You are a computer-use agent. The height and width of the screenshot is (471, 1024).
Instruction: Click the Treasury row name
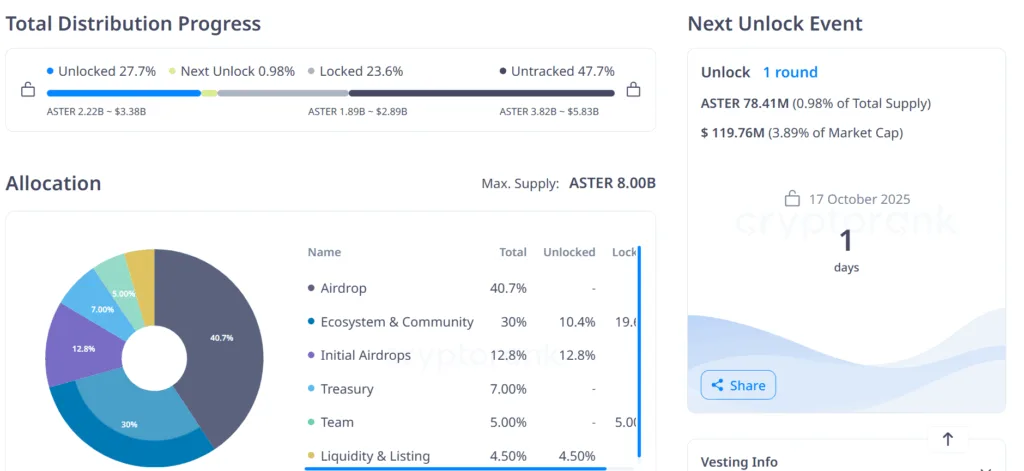347,389
